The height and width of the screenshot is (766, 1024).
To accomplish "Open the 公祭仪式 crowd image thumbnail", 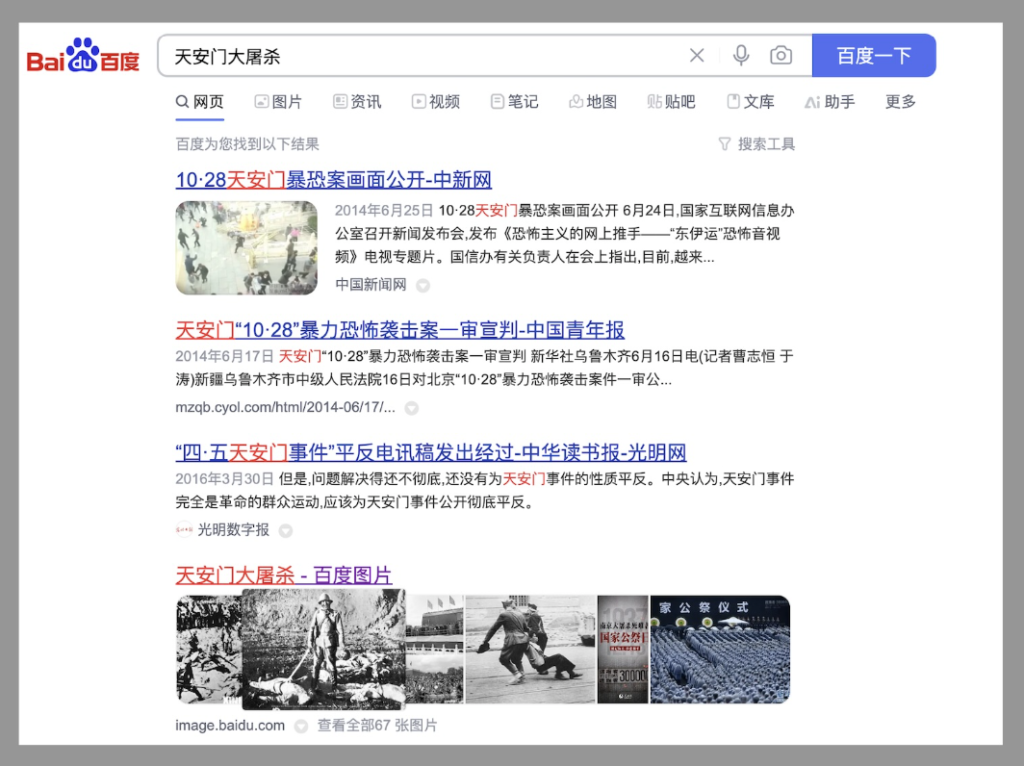I will point(720,649).
